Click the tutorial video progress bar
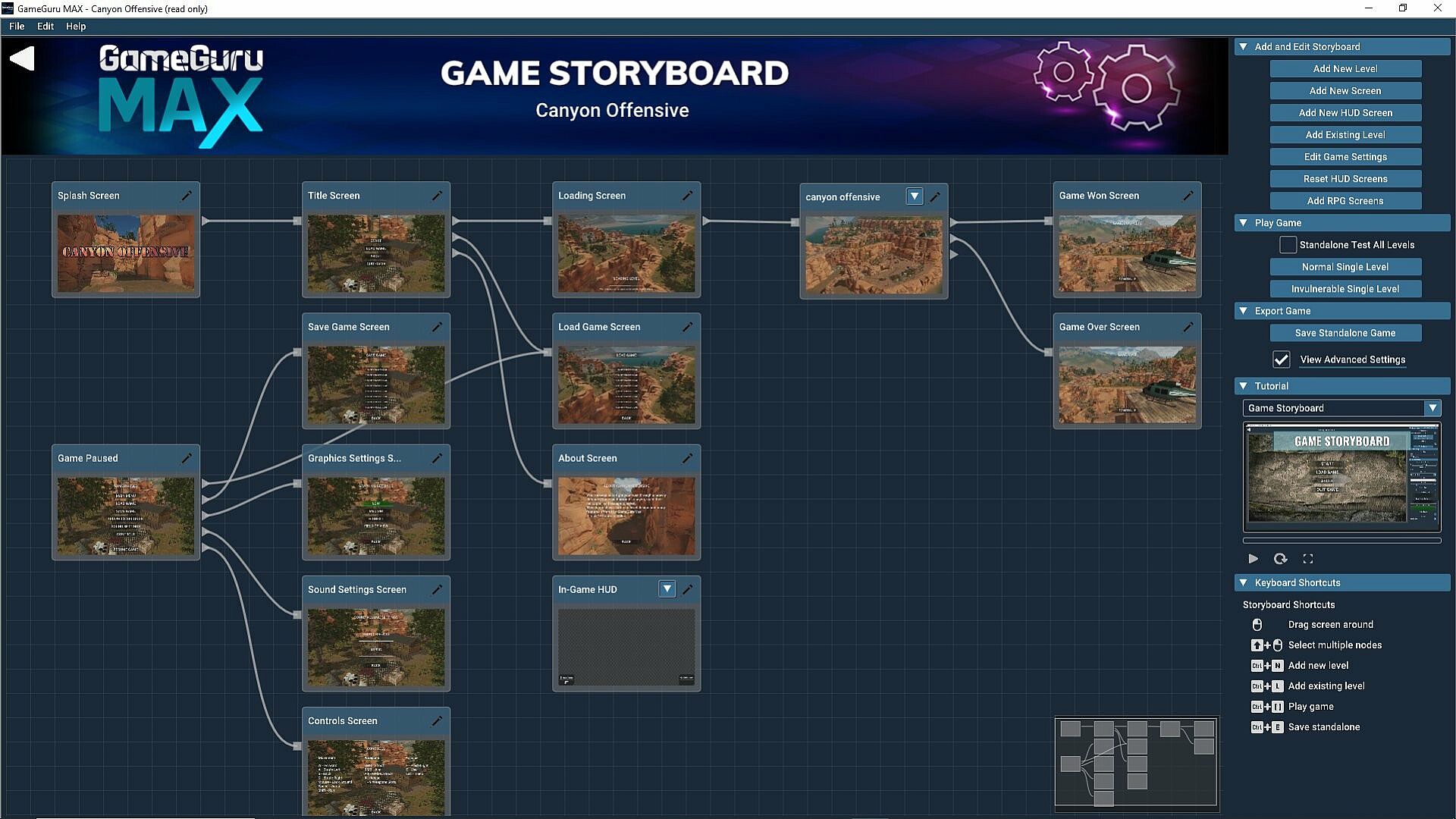1456x819 pixels. 1341,541
